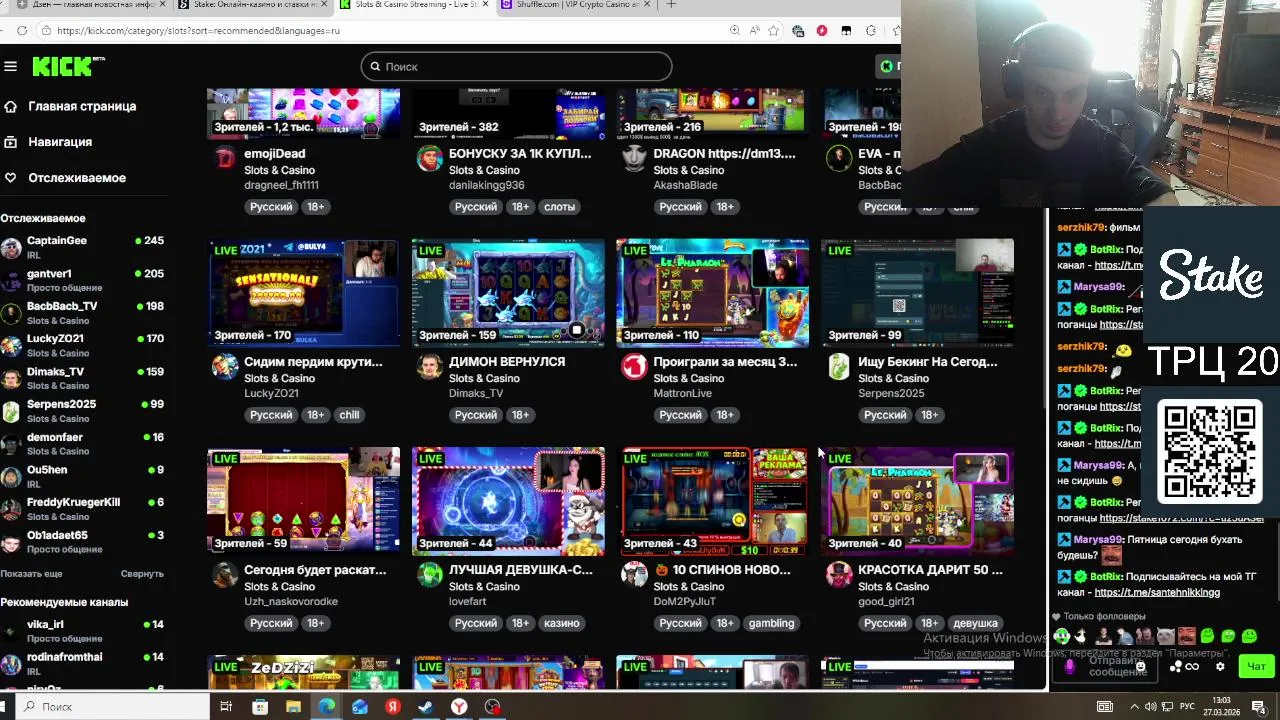Click Serpens2025 green avatar icon
The width and height of the screenshot is (1280, 720).
click(x=839, y=367)
